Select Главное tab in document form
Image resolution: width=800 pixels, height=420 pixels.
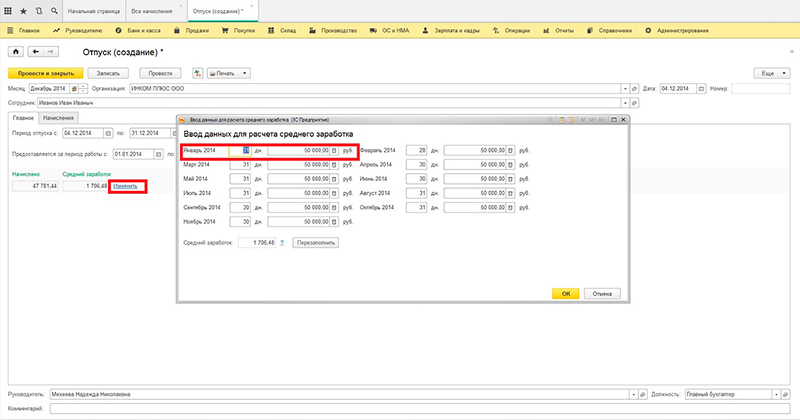pos(23,118)
